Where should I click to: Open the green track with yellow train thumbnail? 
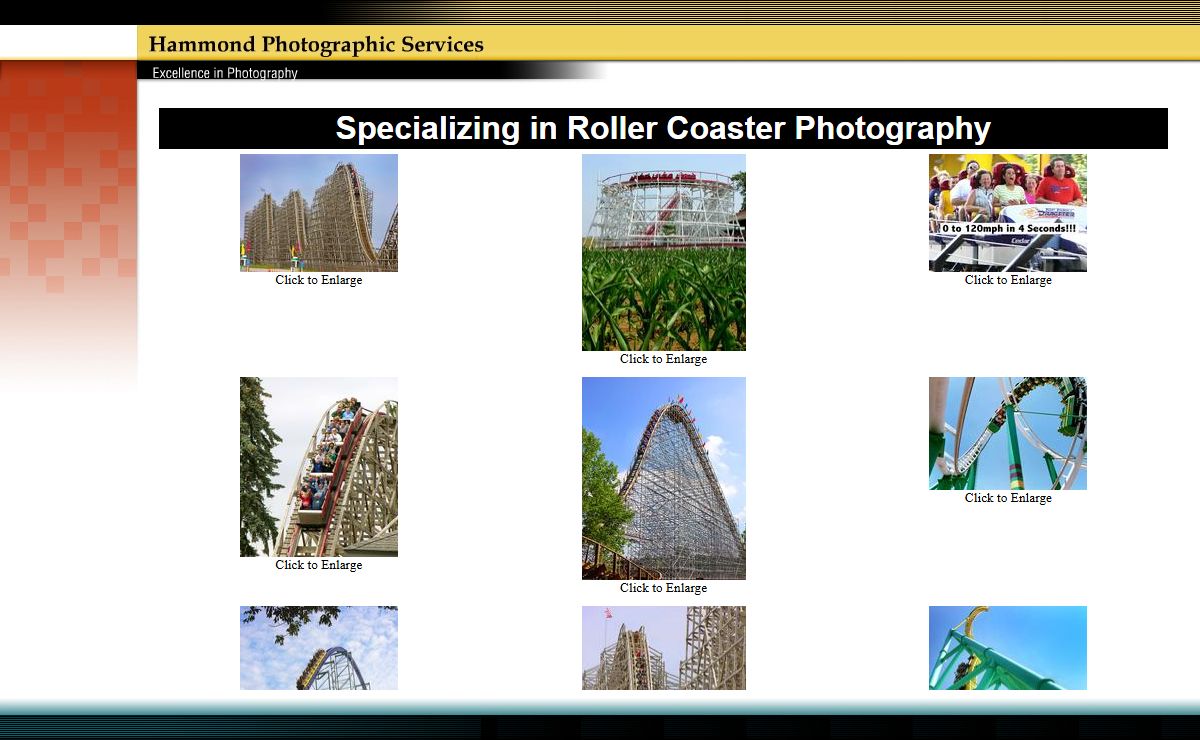1007,647
